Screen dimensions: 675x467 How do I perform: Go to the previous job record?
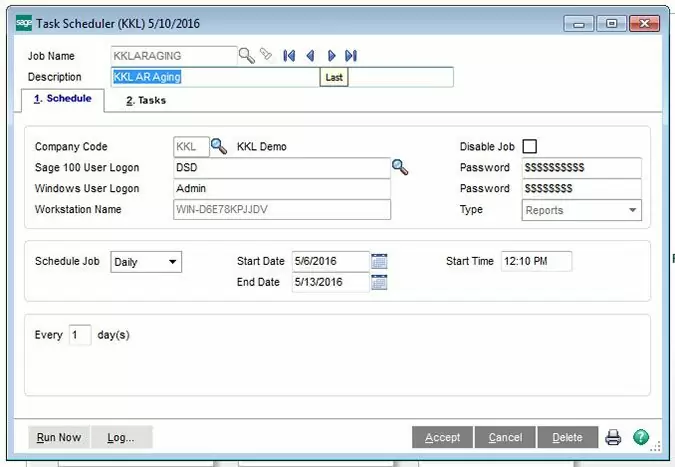tap(310, 56)
